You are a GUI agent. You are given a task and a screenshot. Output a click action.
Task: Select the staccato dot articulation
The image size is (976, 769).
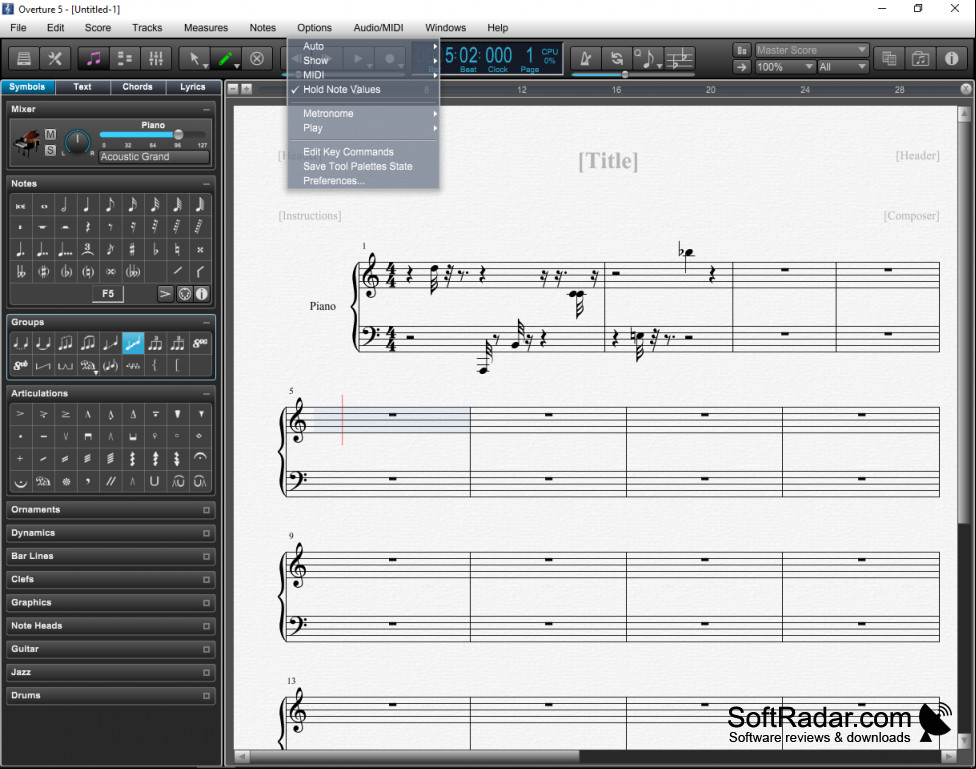click(x=20, y=436)
